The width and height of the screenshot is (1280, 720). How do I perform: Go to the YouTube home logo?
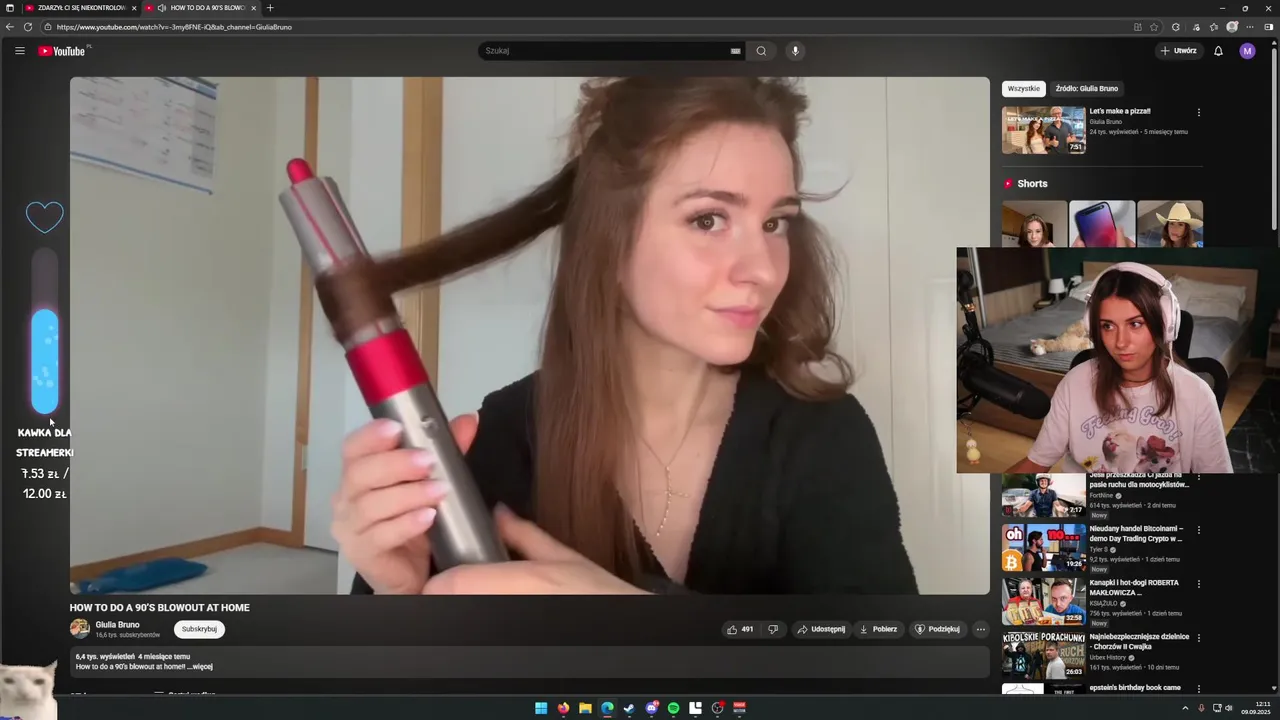62,51
